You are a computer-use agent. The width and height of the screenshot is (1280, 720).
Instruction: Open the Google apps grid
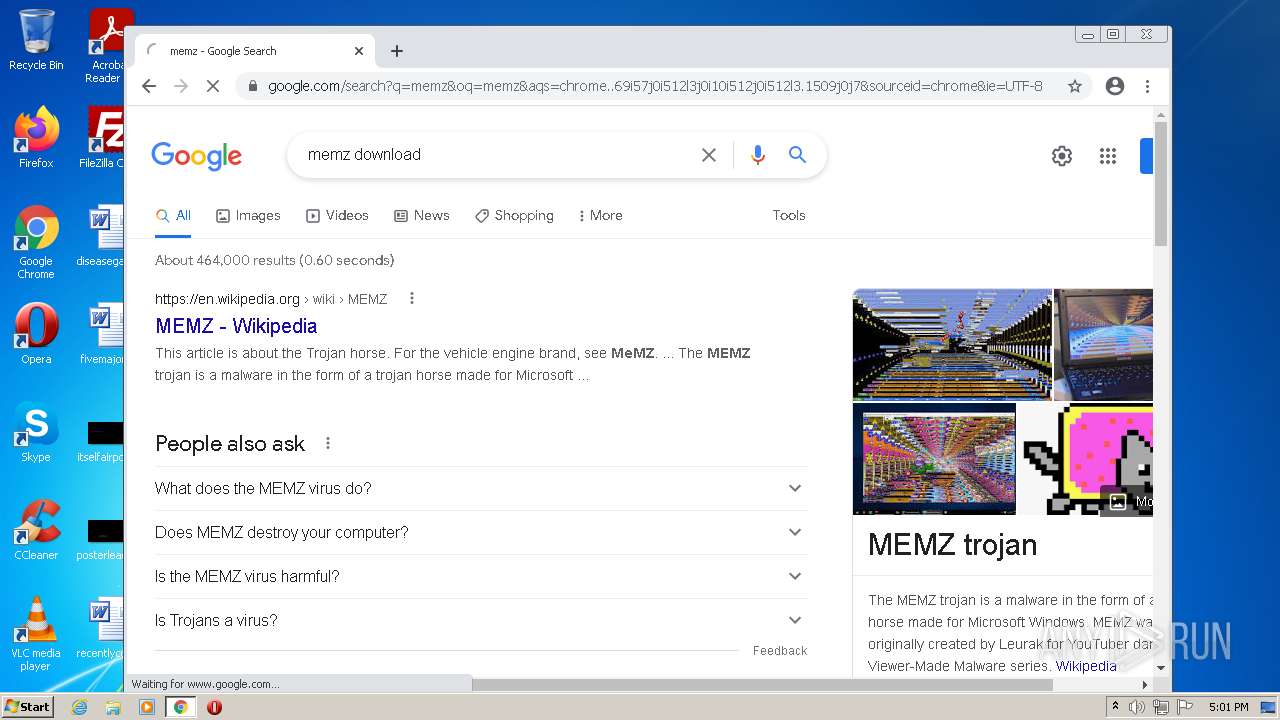click(x=1108, y=156)
